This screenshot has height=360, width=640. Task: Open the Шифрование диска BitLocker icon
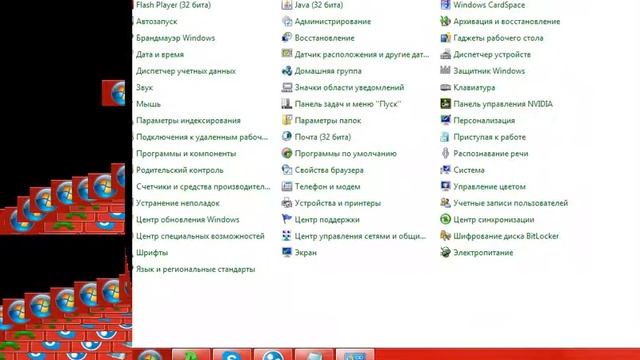(x=445, y=236)
